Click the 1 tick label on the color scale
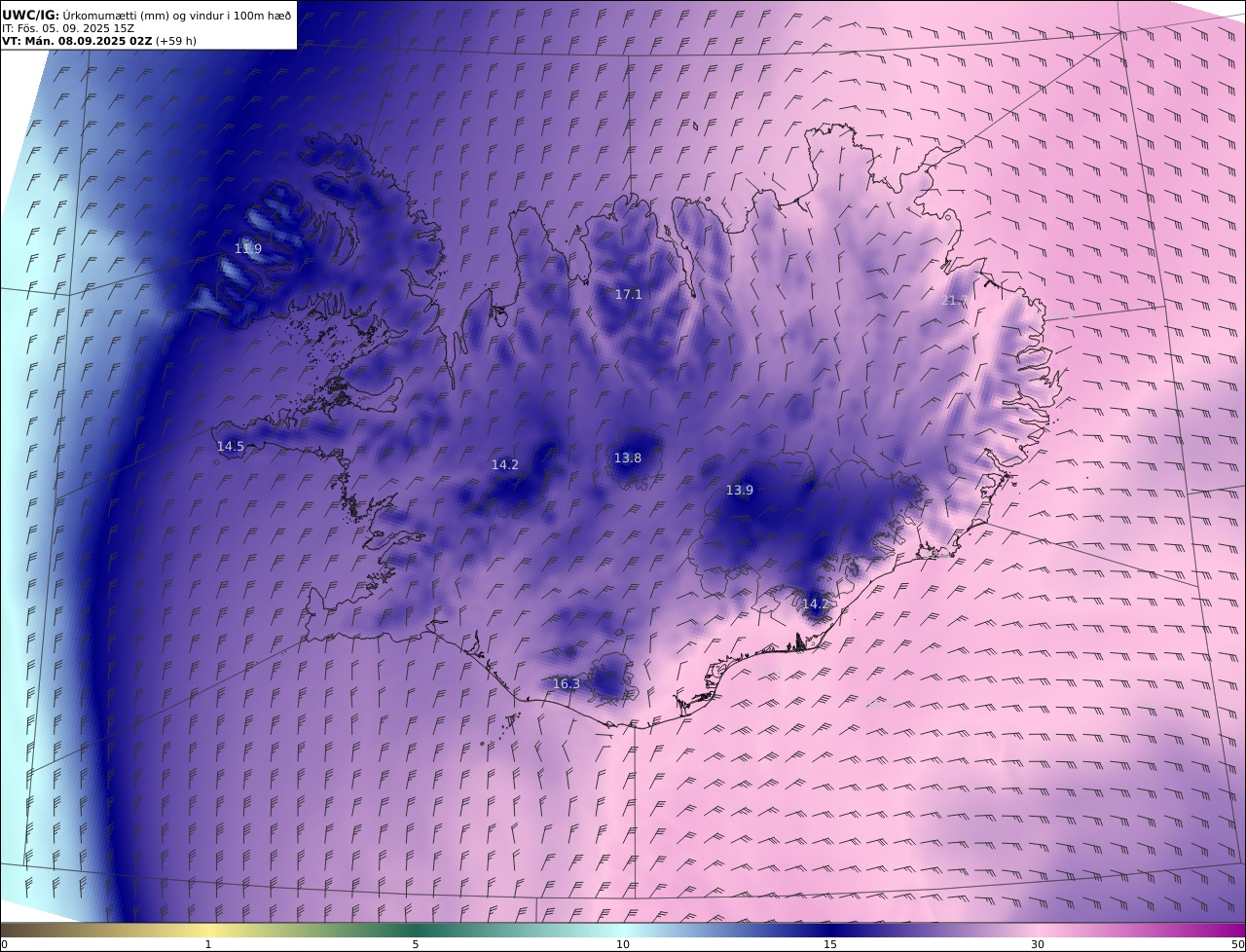Image resolution: width=1246 pixels, height=952 pixels. point(207,944)
